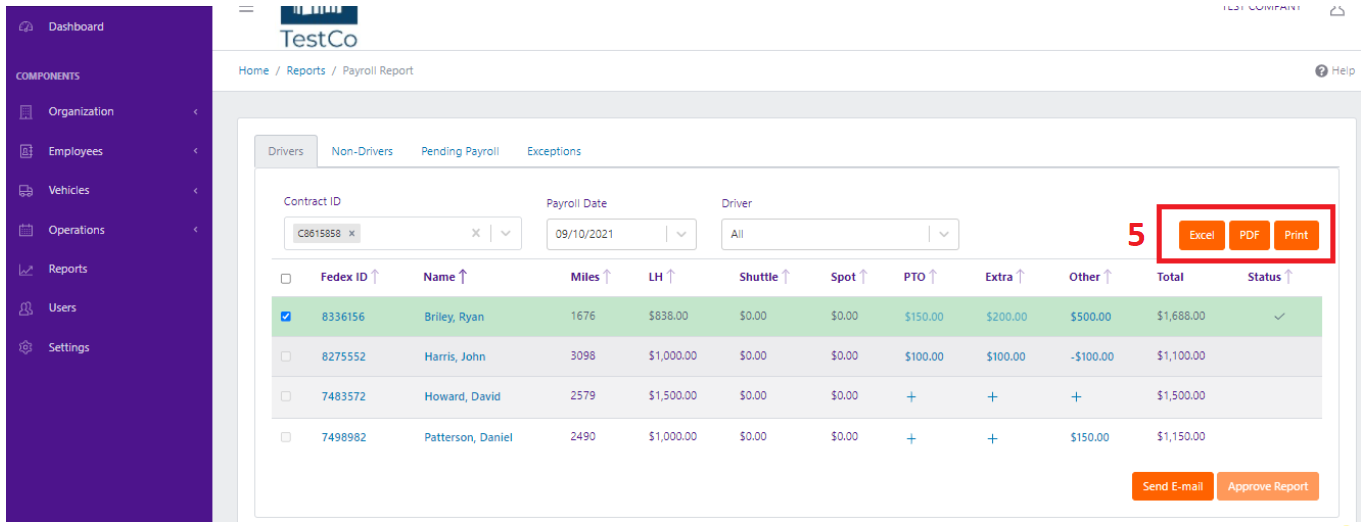Viewport: 1370px width, 526px height.
Task: Click the Send E-mail button
Action: coord(1173,487)
